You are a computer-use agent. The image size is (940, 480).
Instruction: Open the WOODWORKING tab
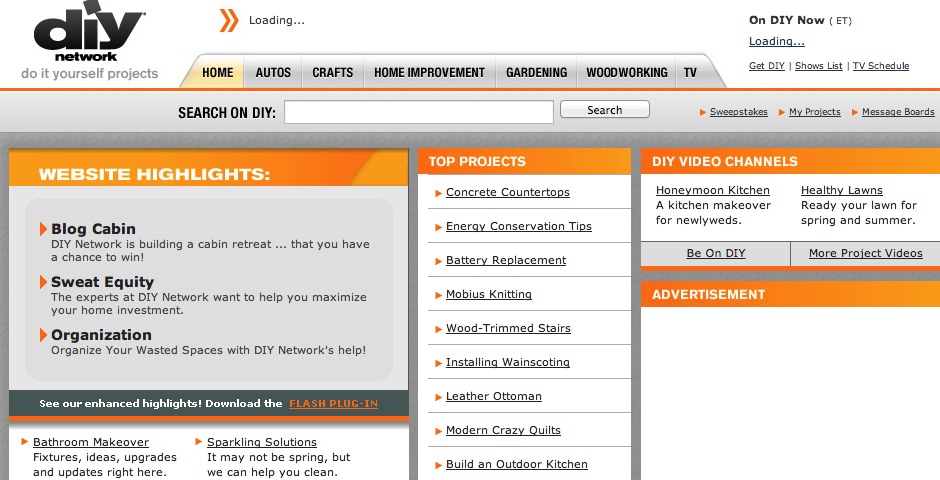pyautogui.click(x=626, y=73)
